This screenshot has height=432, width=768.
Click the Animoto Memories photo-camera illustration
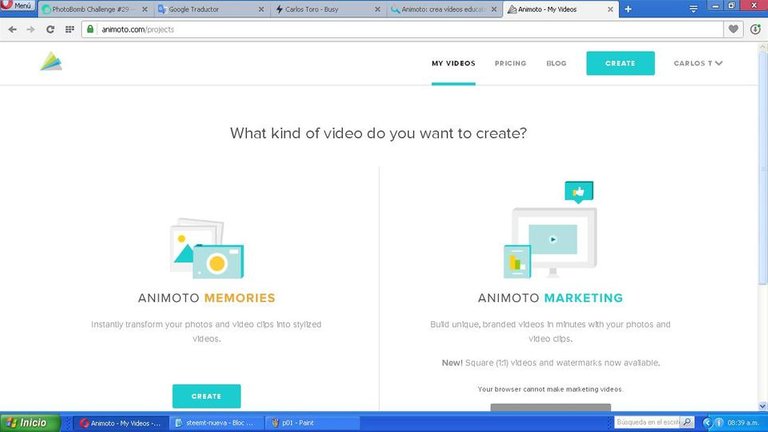click(207, 248)
